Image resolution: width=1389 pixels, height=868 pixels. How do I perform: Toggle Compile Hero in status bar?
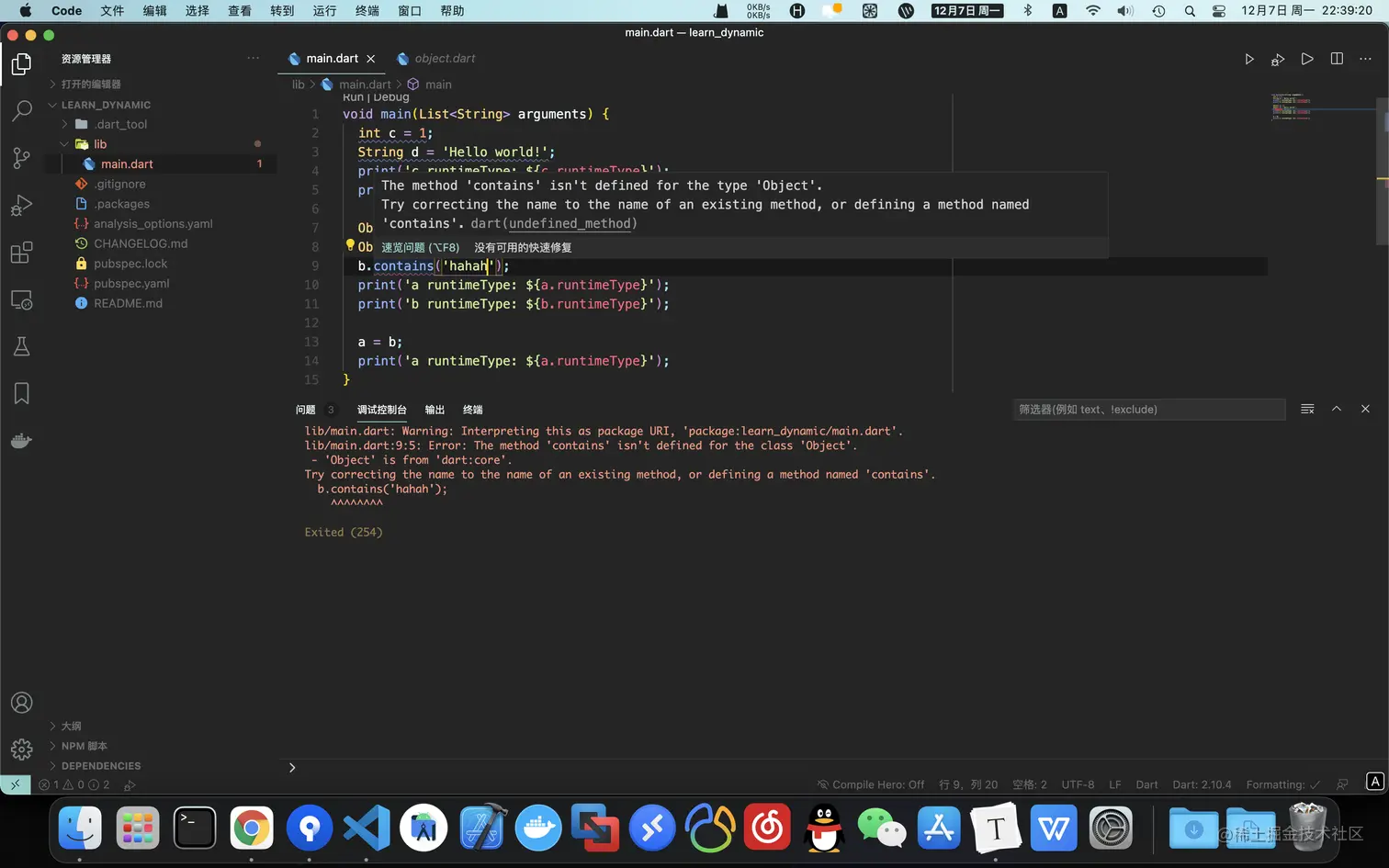click(x=870, y=784)
